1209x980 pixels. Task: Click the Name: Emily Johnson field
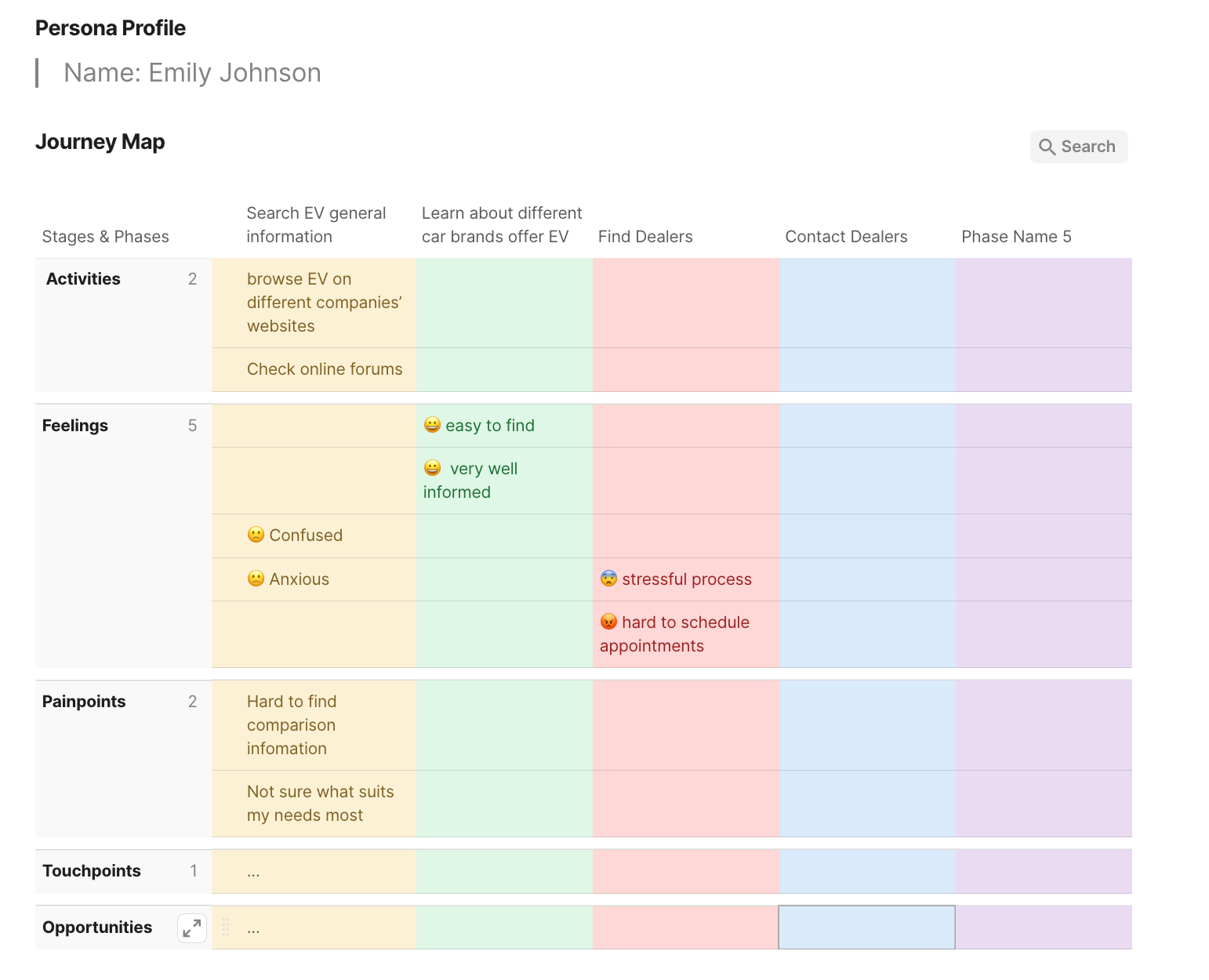(192, 73)
